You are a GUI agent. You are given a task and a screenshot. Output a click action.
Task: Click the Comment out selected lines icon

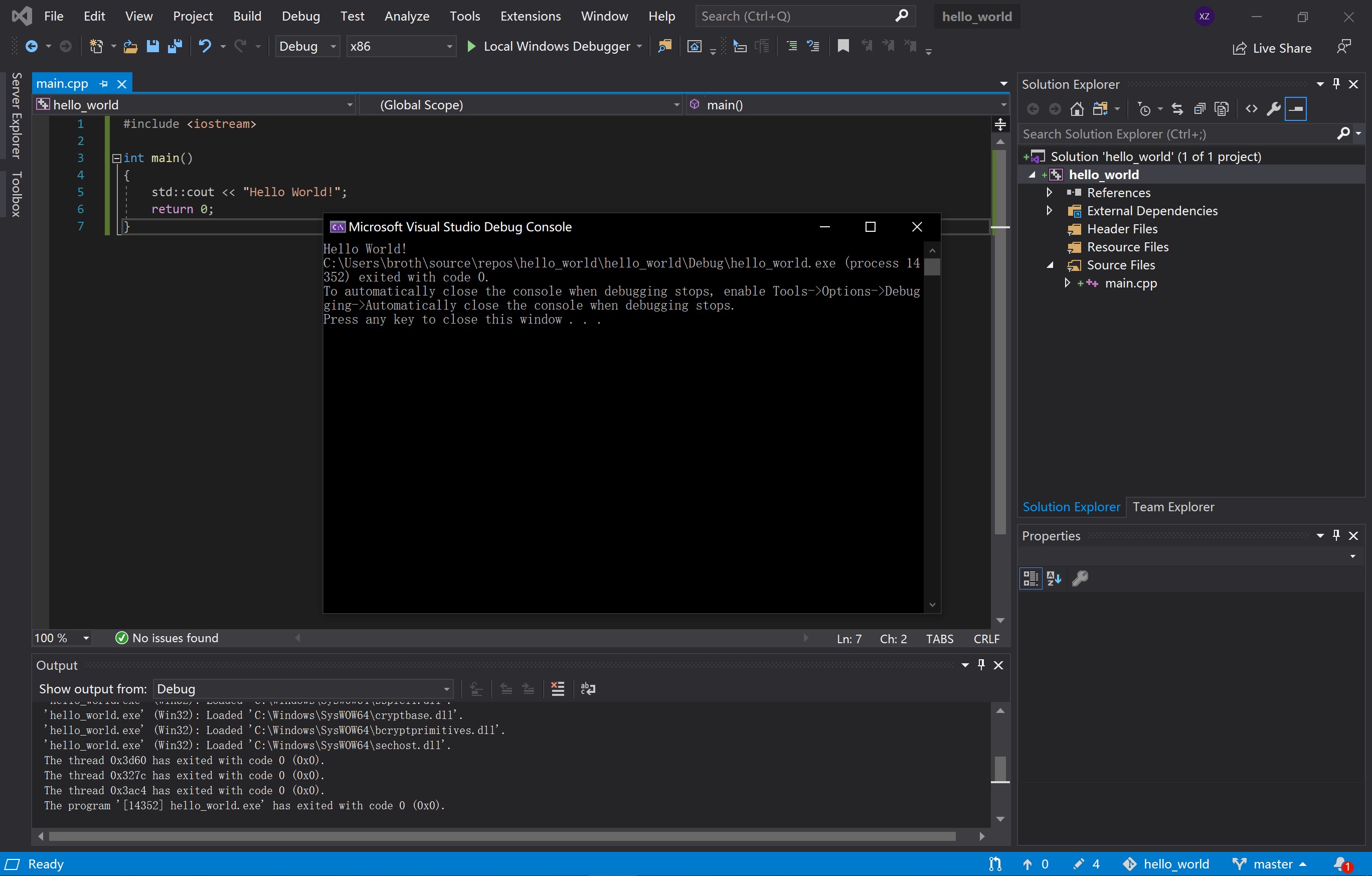(791, 46)
